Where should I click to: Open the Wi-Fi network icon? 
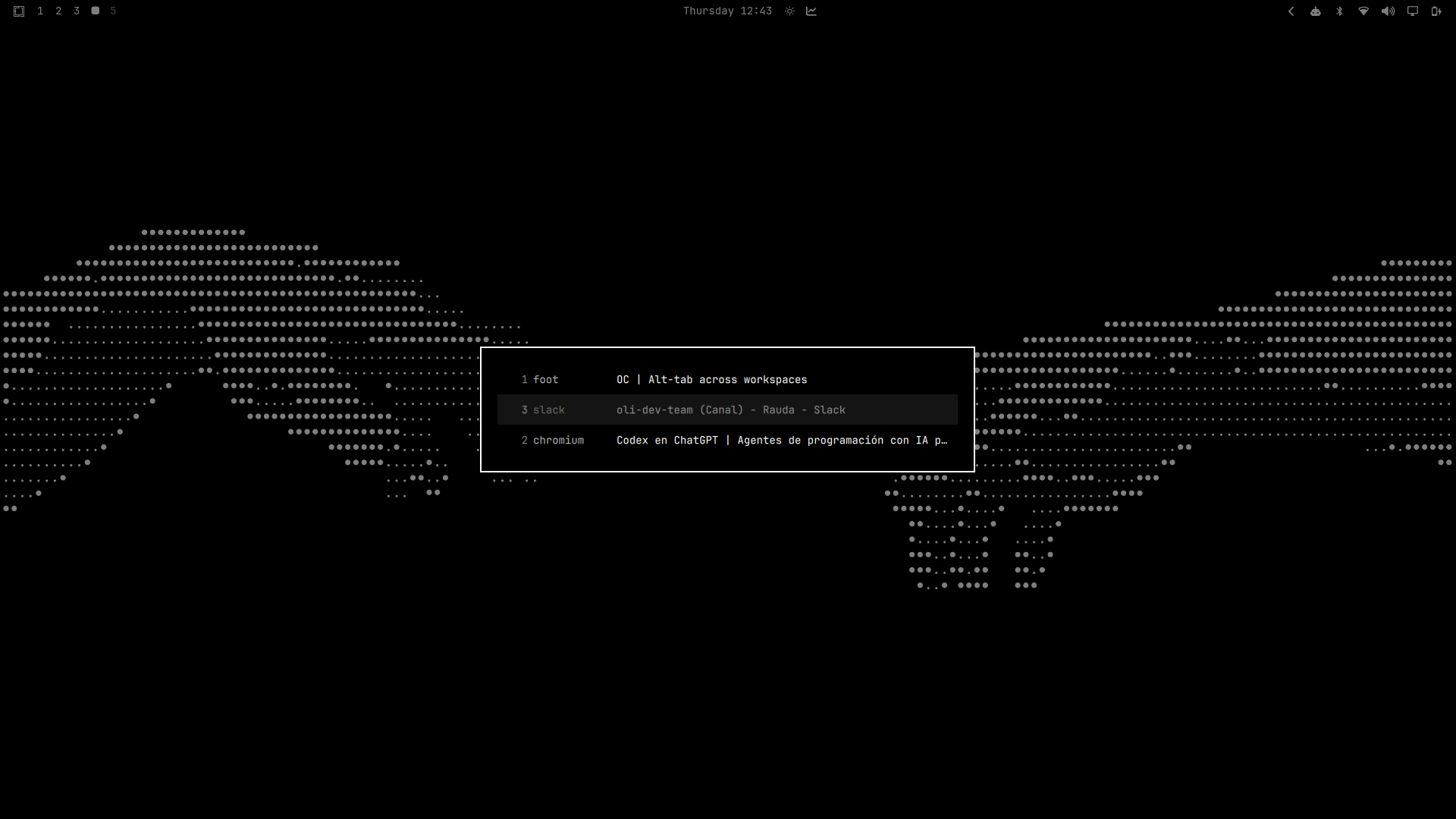(1363, 11)
